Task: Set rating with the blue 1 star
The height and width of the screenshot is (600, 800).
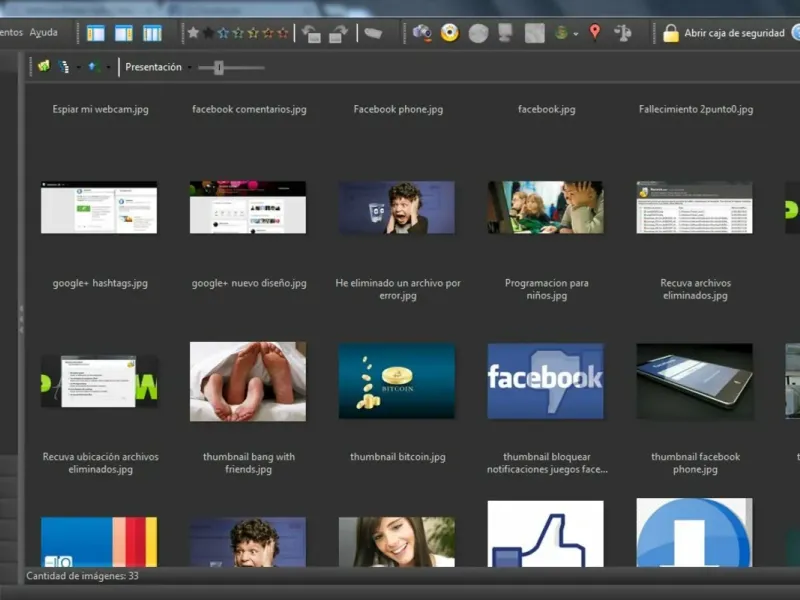Action: tap(223, 33)
